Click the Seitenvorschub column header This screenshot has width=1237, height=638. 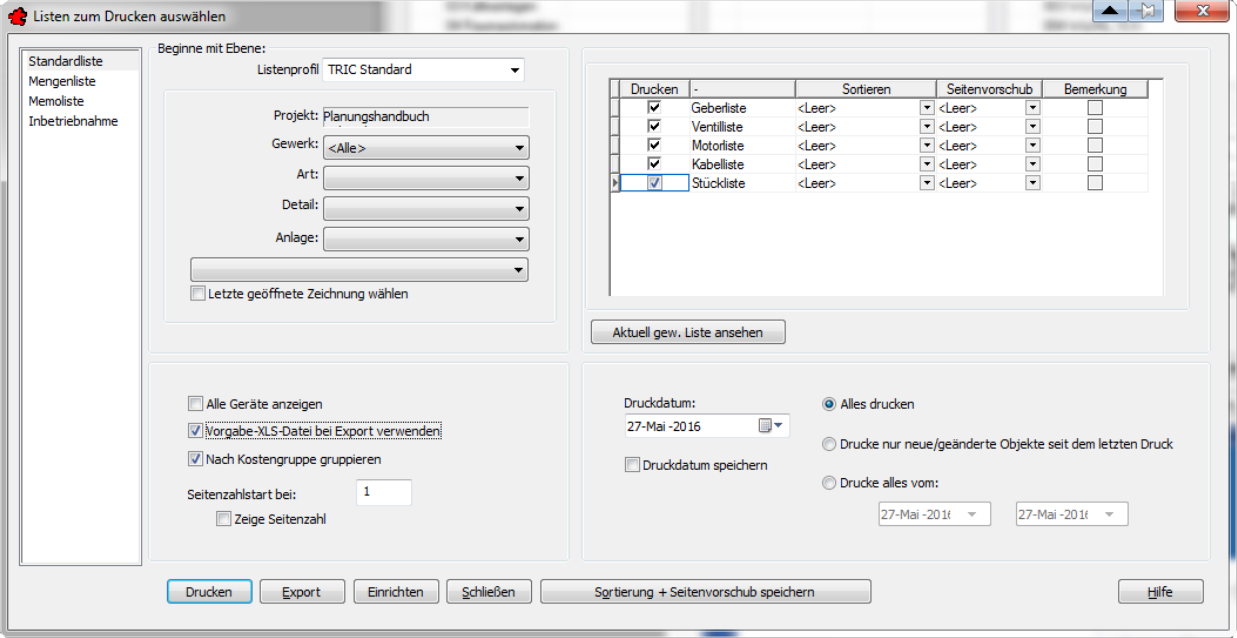989,89
